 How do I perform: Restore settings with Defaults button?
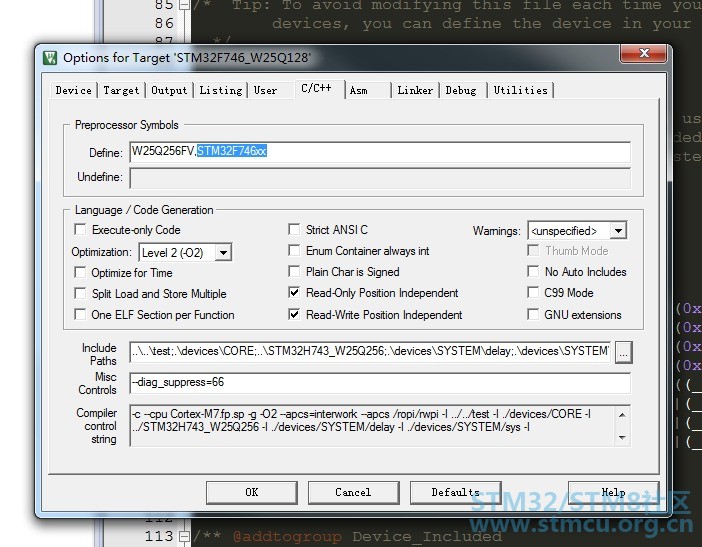(455, 492)
